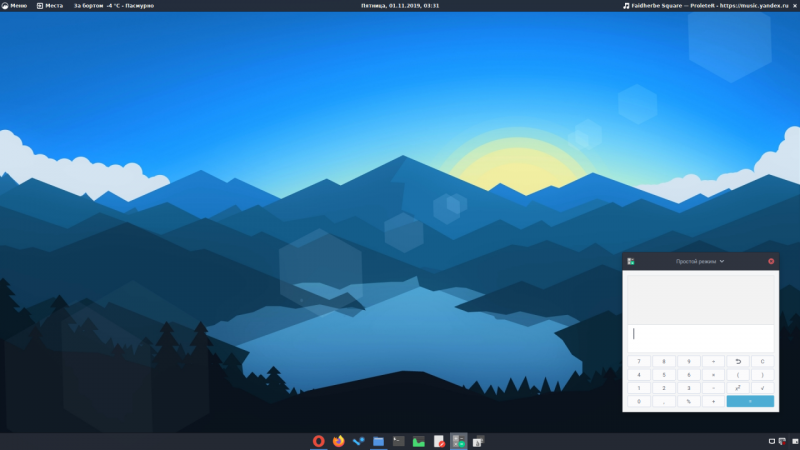This screenshot has width=800, height=450.
Task: Click the 1 button on calculator
Action: pyautogui.click(x=639, y=388)
